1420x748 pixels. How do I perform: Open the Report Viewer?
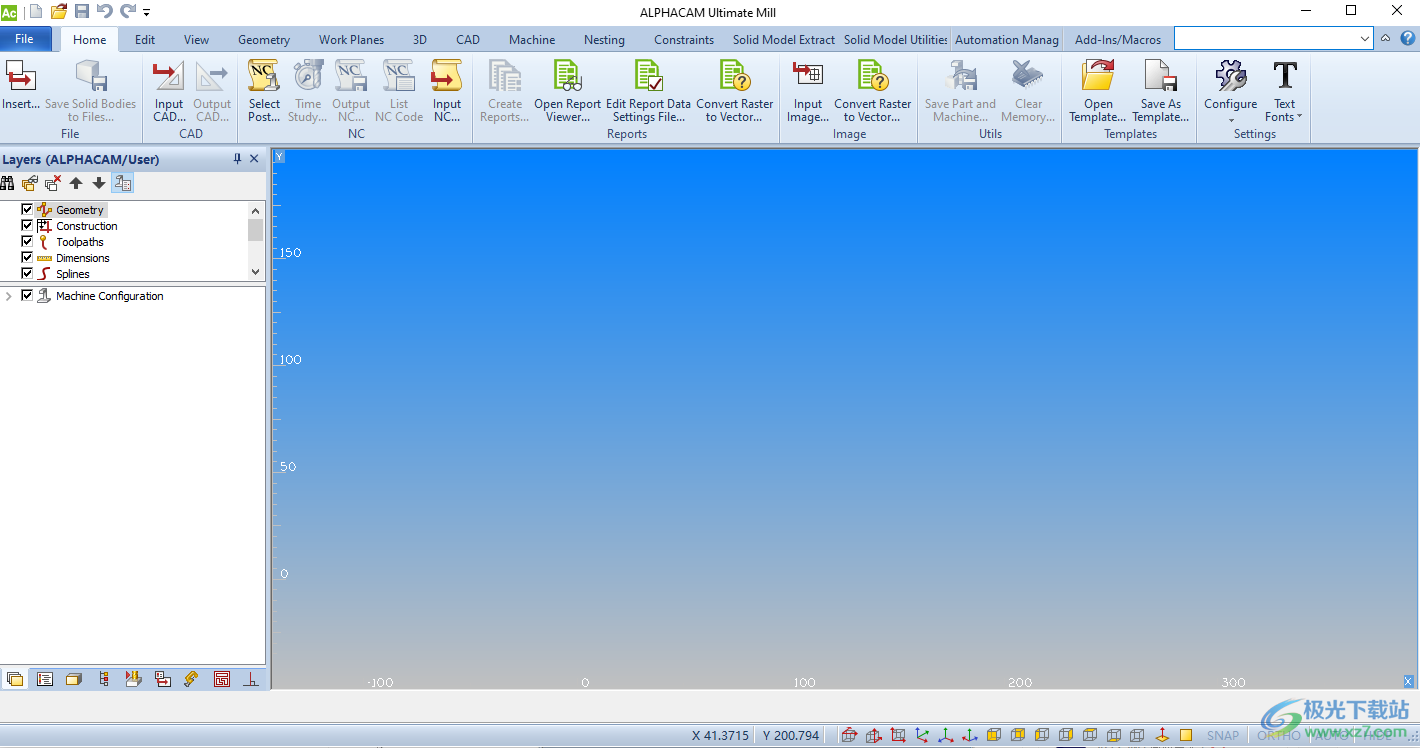(568, 91)
